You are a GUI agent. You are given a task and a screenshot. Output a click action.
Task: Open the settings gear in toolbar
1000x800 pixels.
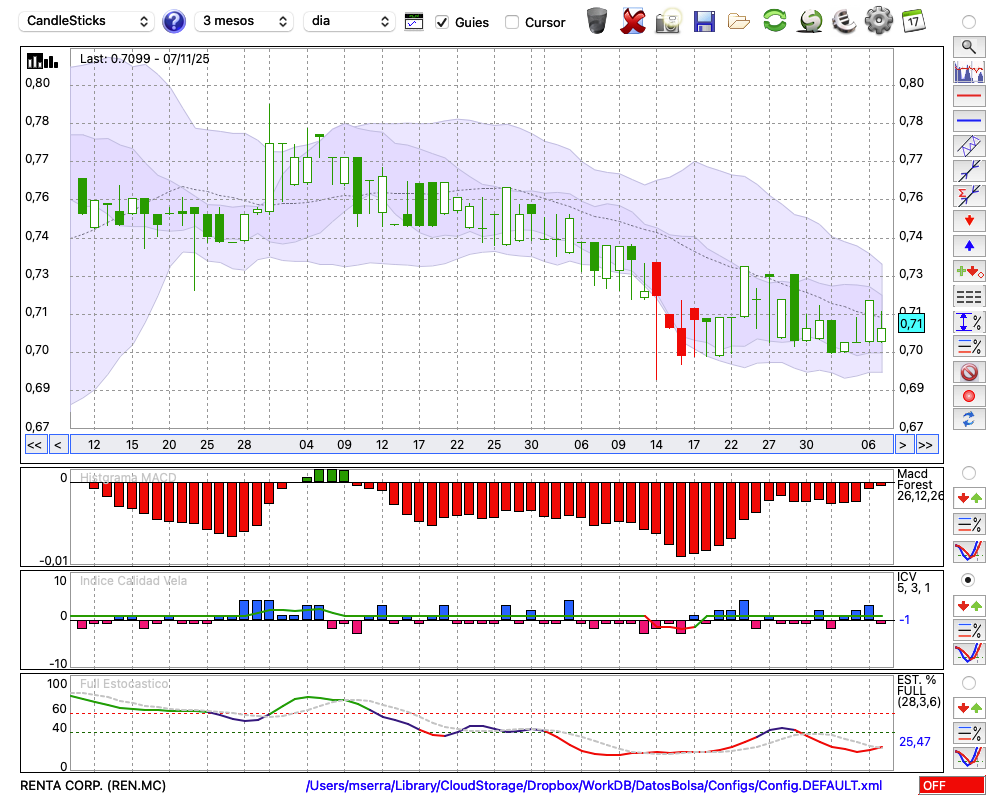878,21
